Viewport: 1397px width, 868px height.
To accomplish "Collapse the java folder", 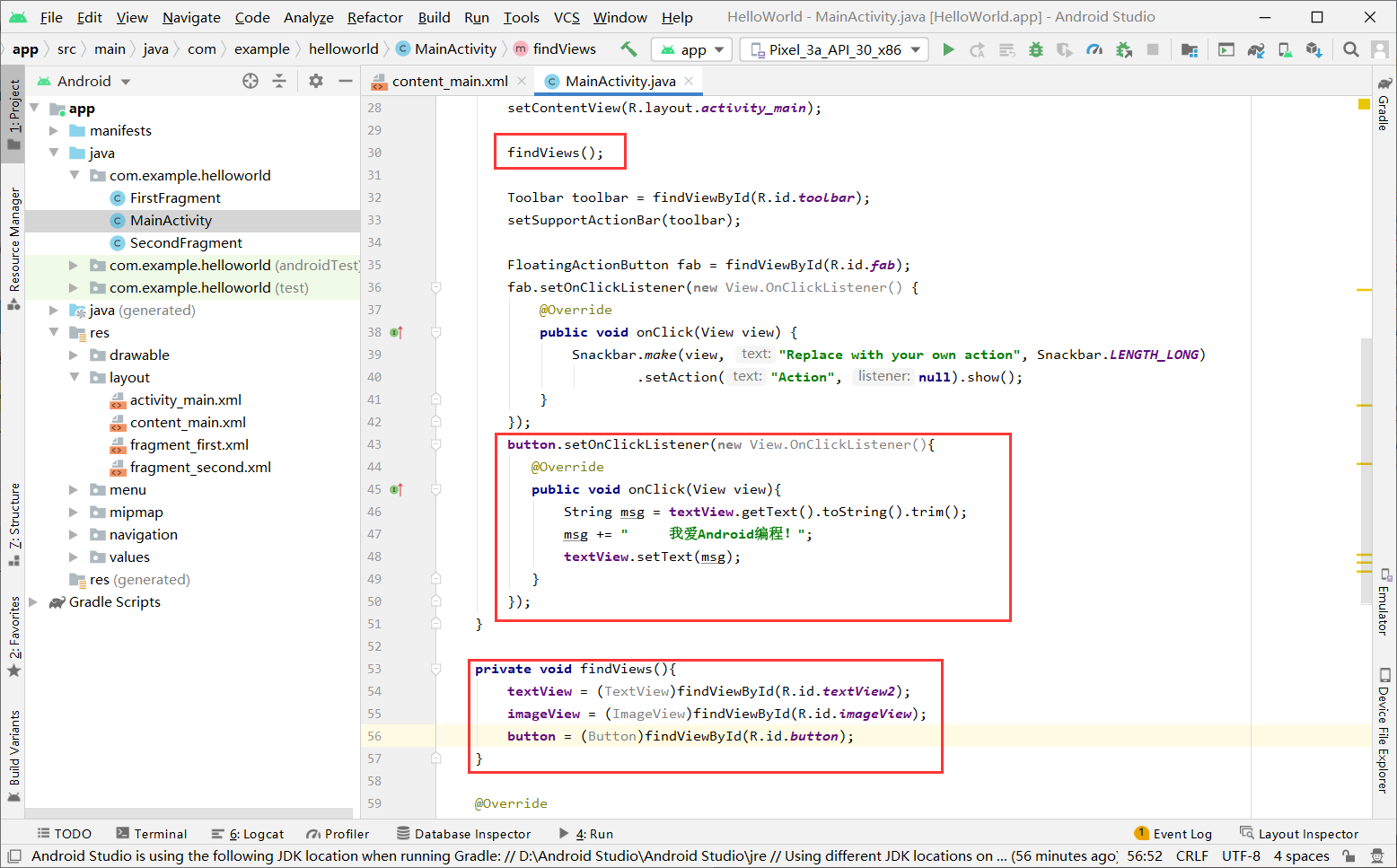I will click(54, 153).
